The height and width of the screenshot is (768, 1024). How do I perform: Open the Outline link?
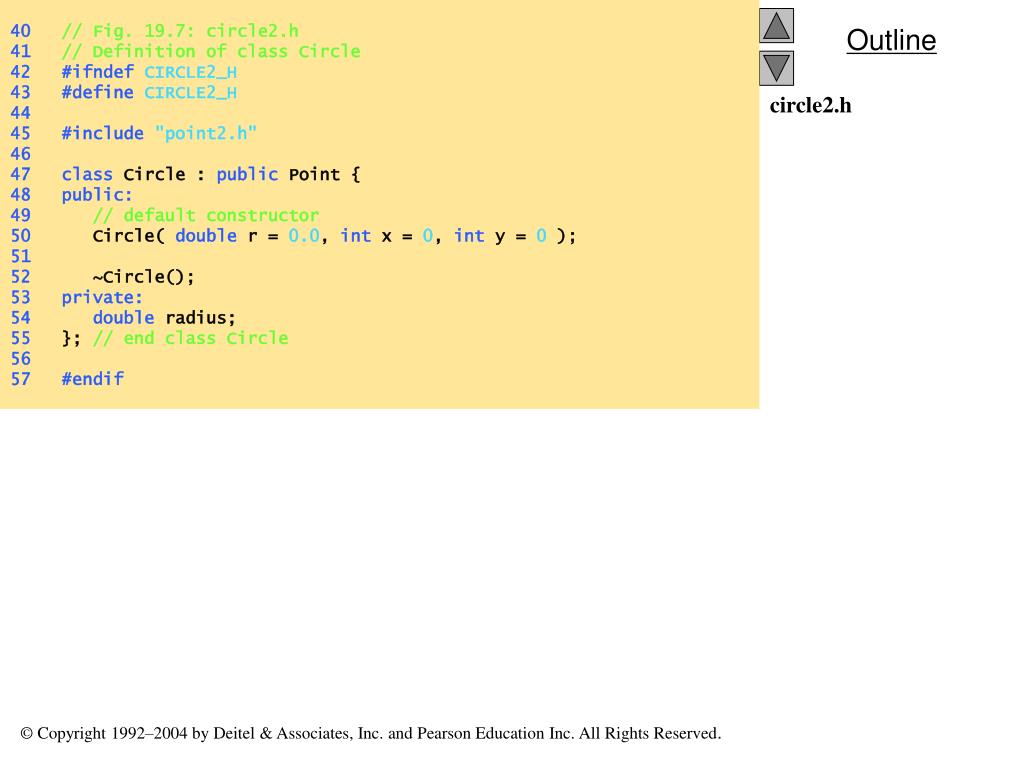pyautogui.click(x=891, y=40)
